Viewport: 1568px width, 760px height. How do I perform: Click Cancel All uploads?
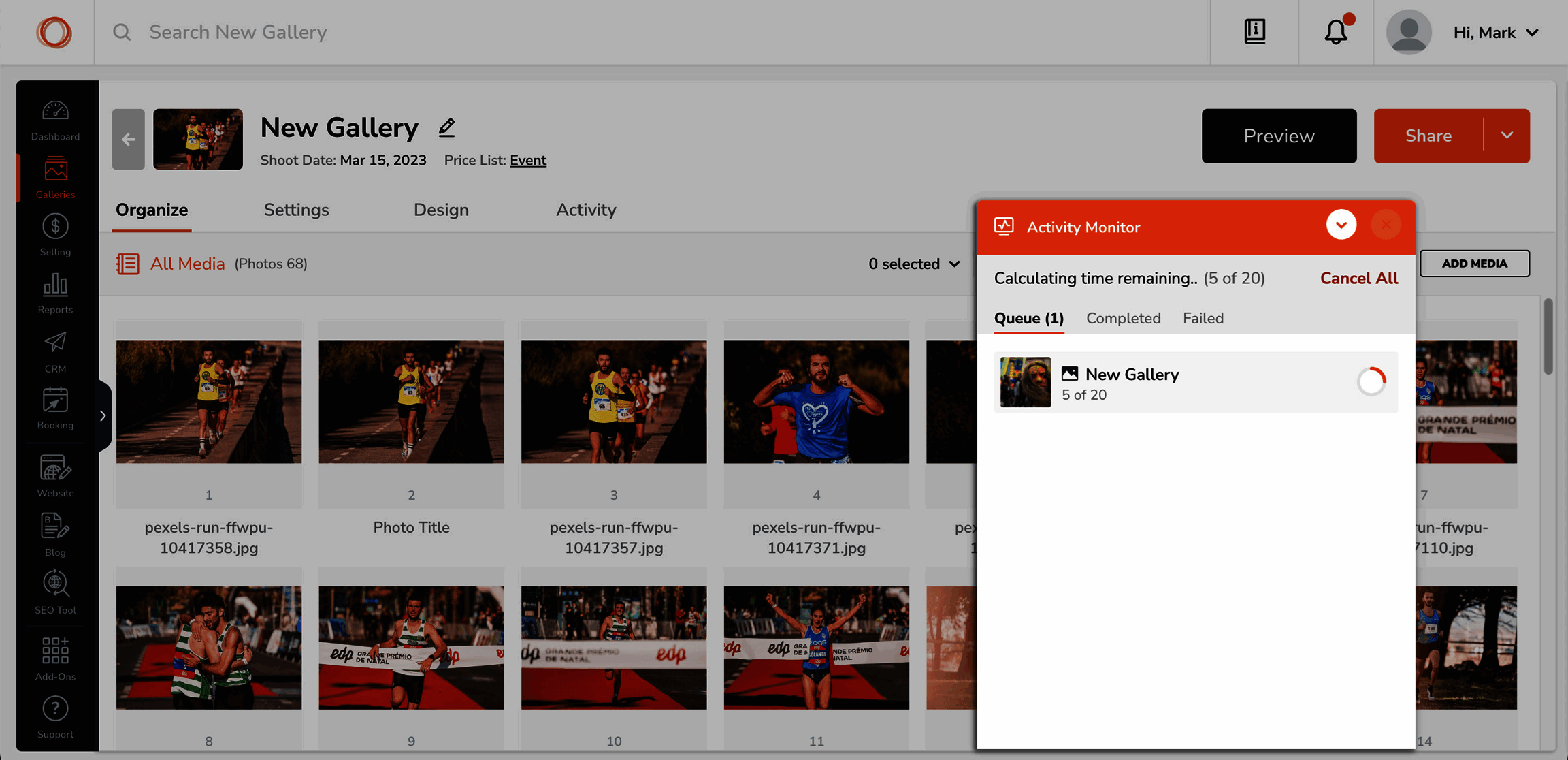pyautogui.click(x=1358, y=278)
